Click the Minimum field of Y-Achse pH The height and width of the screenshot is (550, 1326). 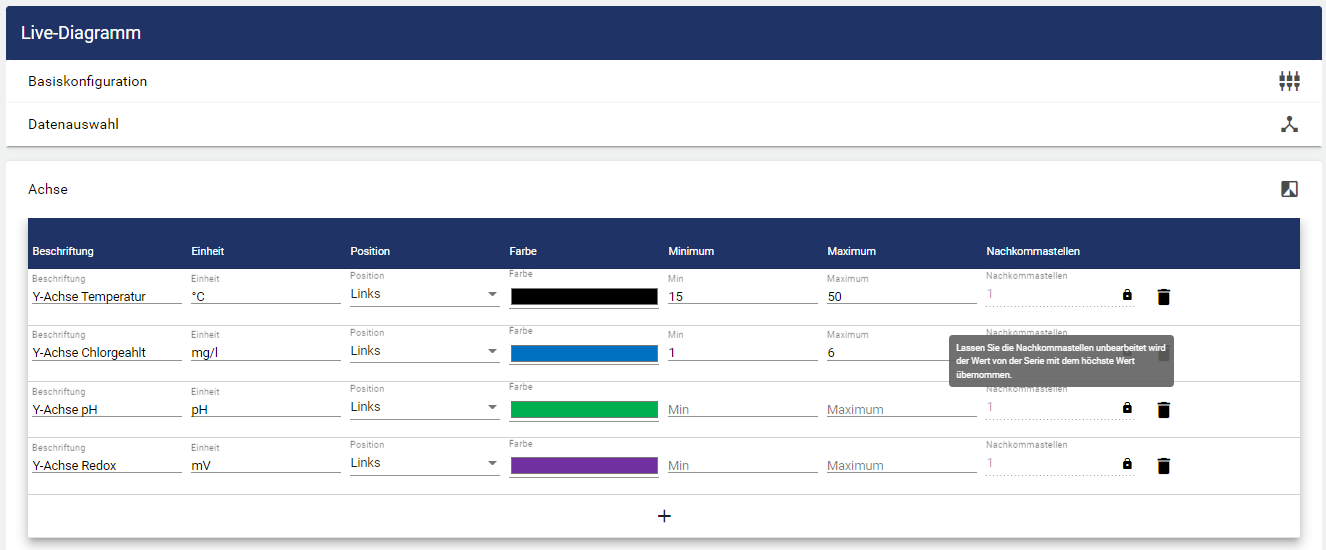[x=742, y=409]
